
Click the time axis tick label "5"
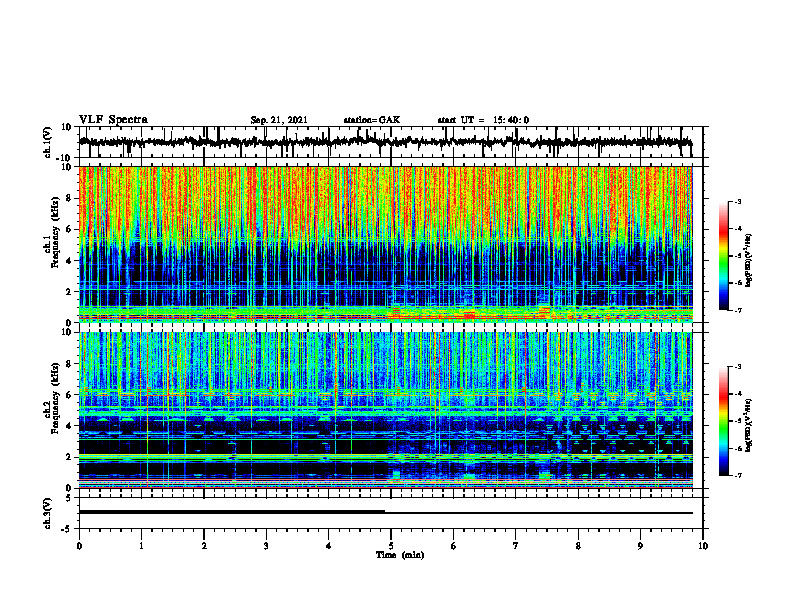pyautogui.click(x=391, y=546)
